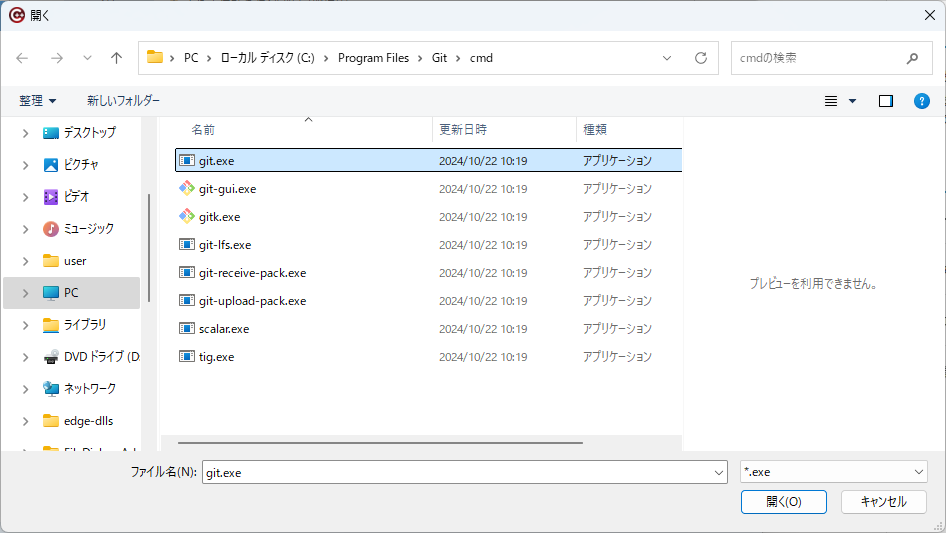Viewport: 946px width, 533px height.
Task: Go back with the left arrow button
Action: (22, 58)
